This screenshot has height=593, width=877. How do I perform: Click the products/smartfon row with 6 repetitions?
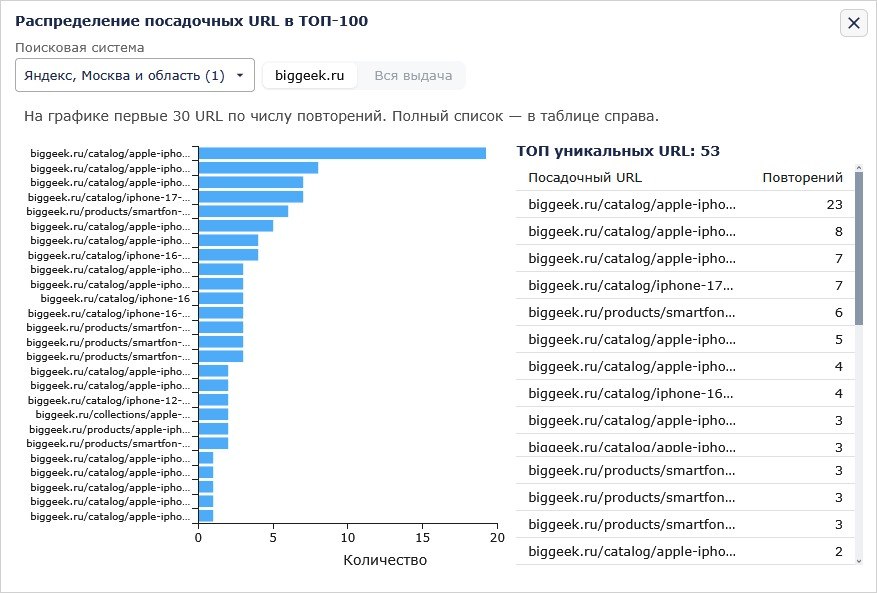click(685, 312)
